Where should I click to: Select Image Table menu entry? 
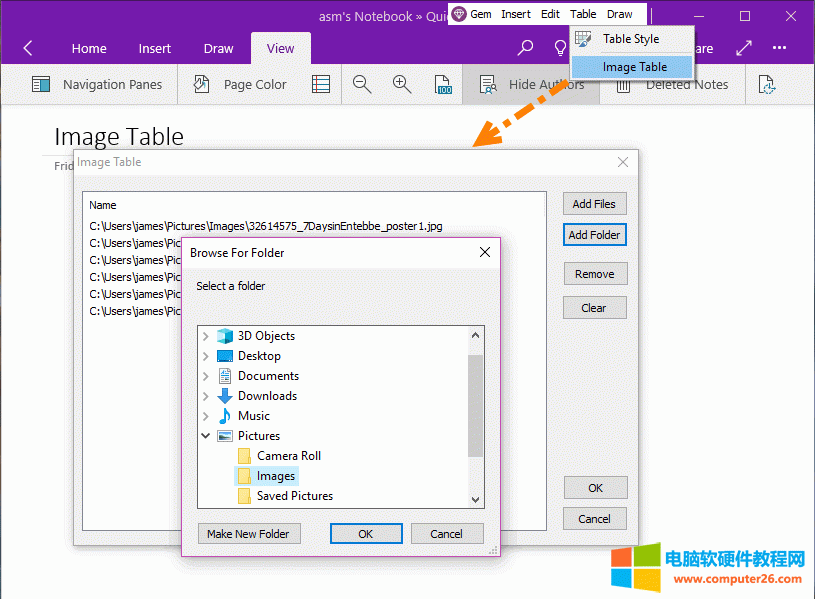634,67
